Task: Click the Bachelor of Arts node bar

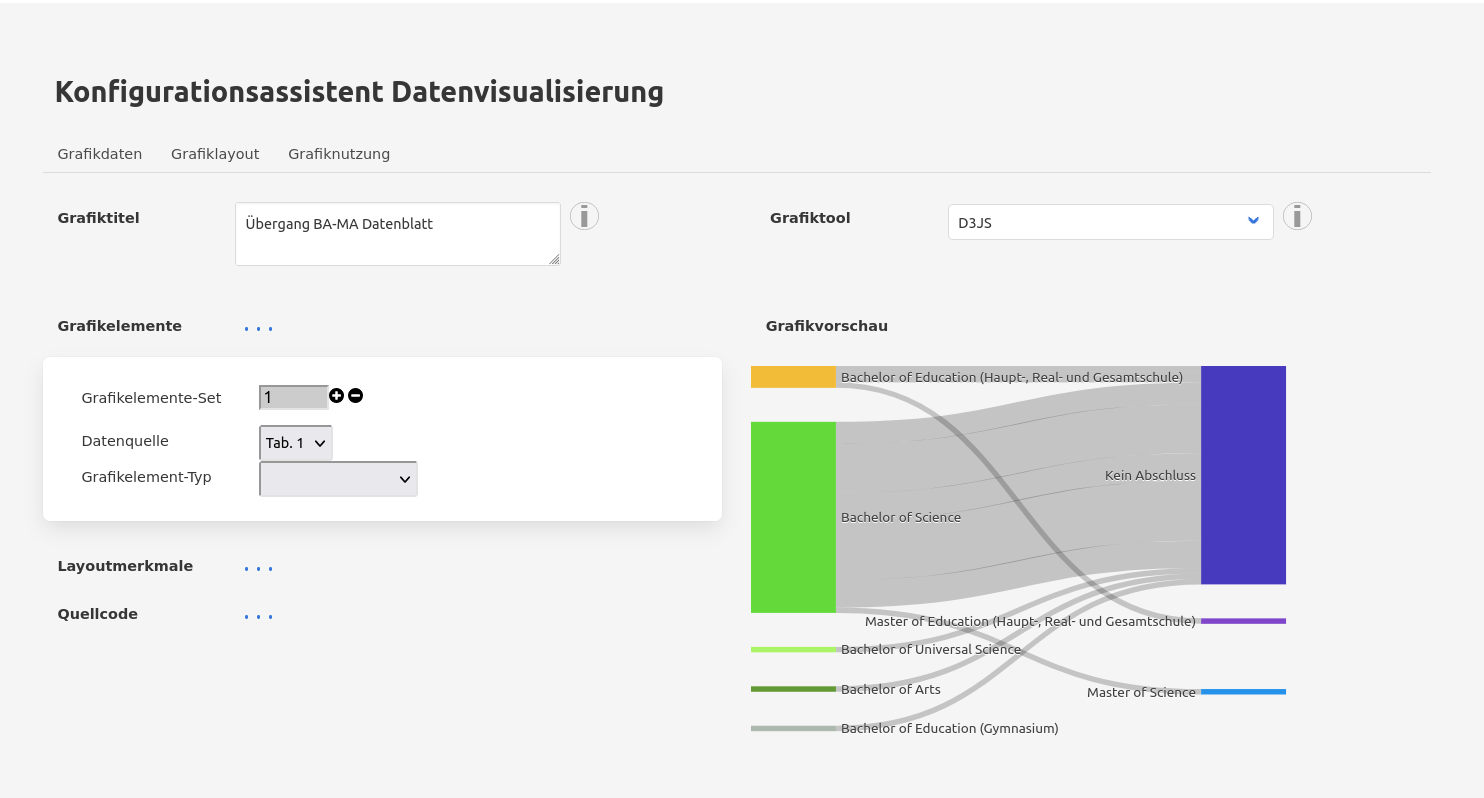Action: [x=793, y=689]
